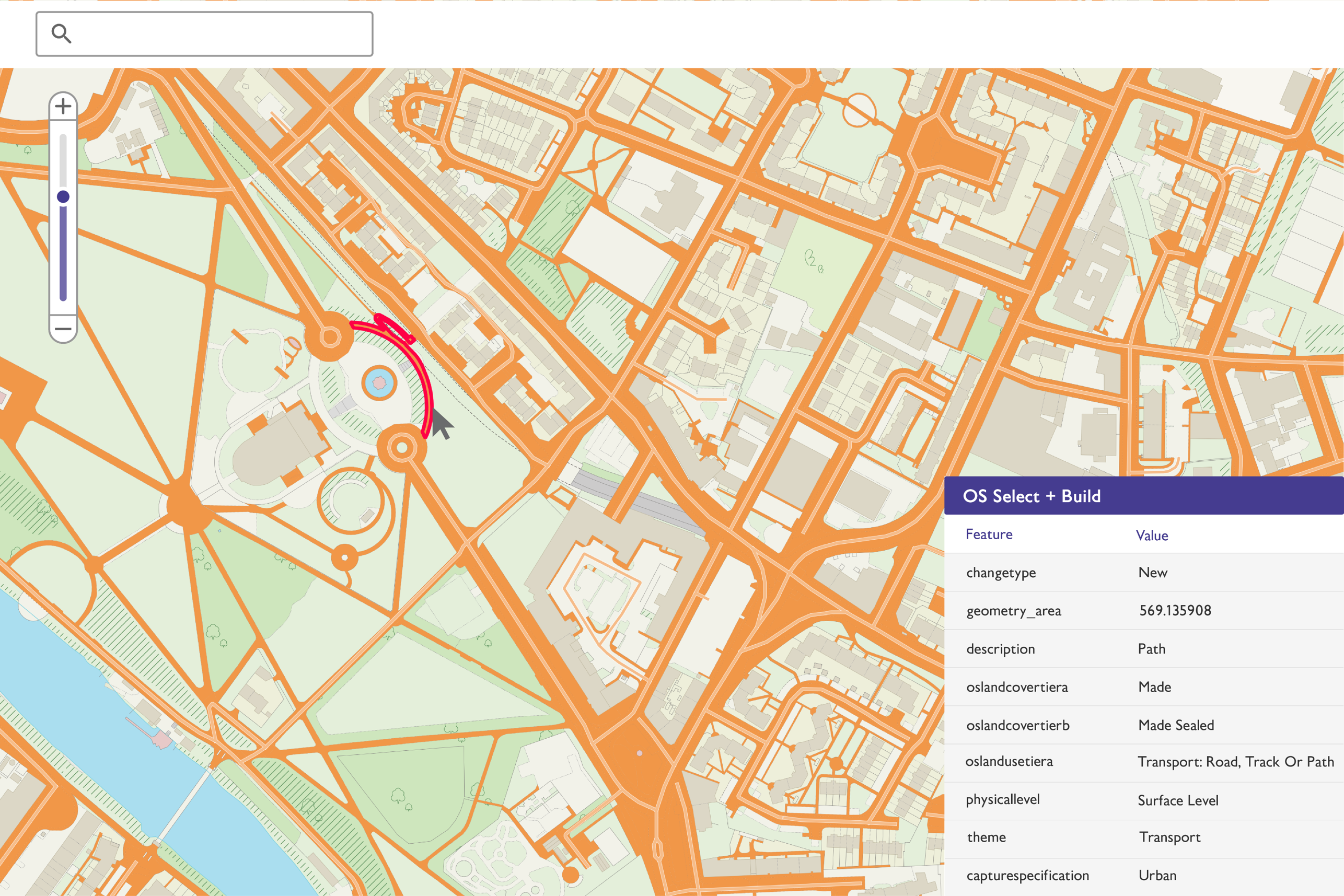Click the zoom out minus button

pos(63,329)
